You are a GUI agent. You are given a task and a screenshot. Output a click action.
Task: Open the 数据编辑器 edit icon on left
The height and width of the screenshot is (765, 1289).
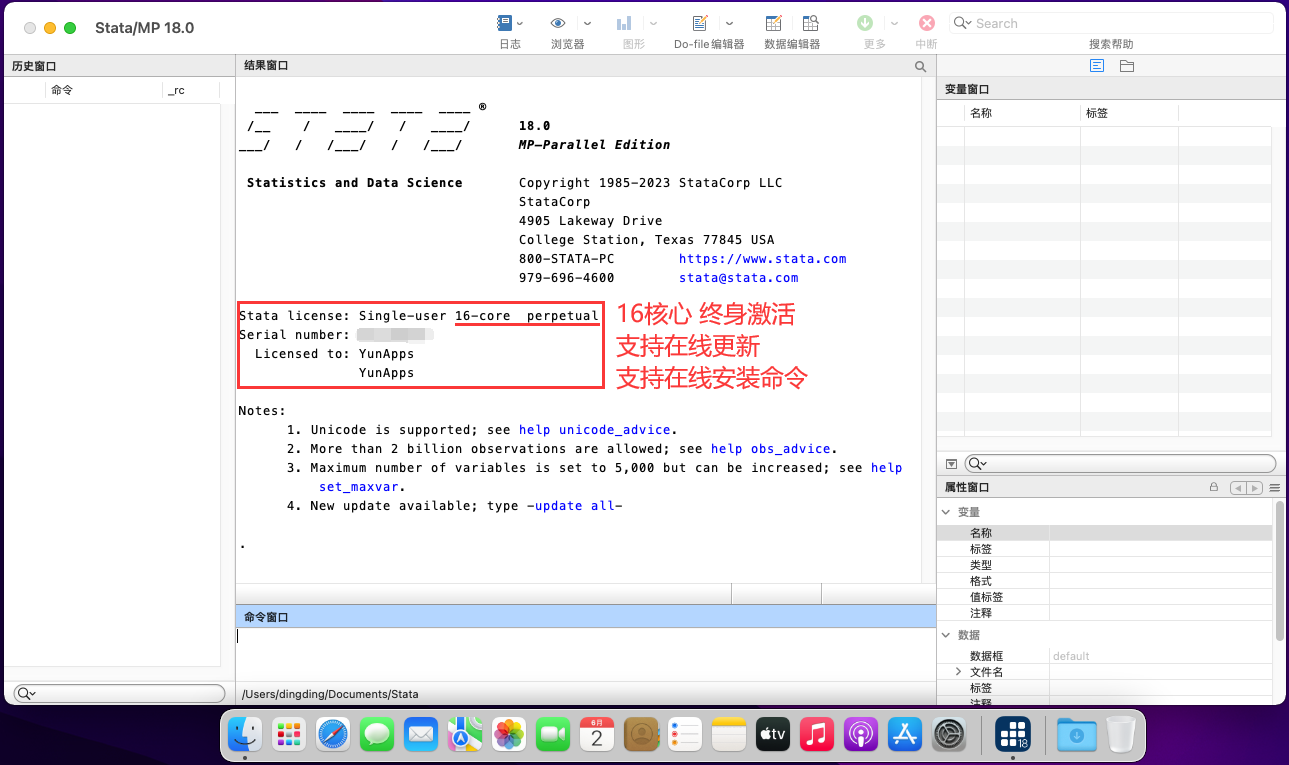click(773, 23)
